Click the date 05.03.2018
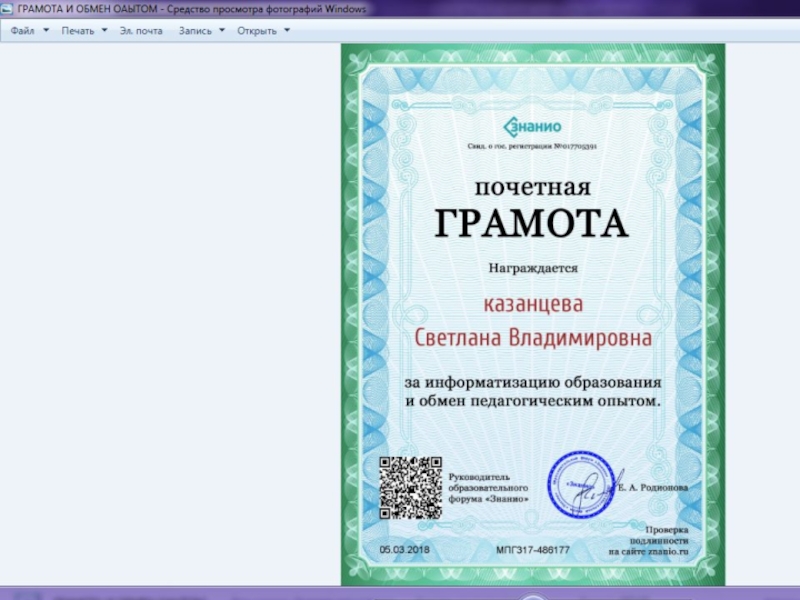 pyautogui.click(x=405, y=550)
